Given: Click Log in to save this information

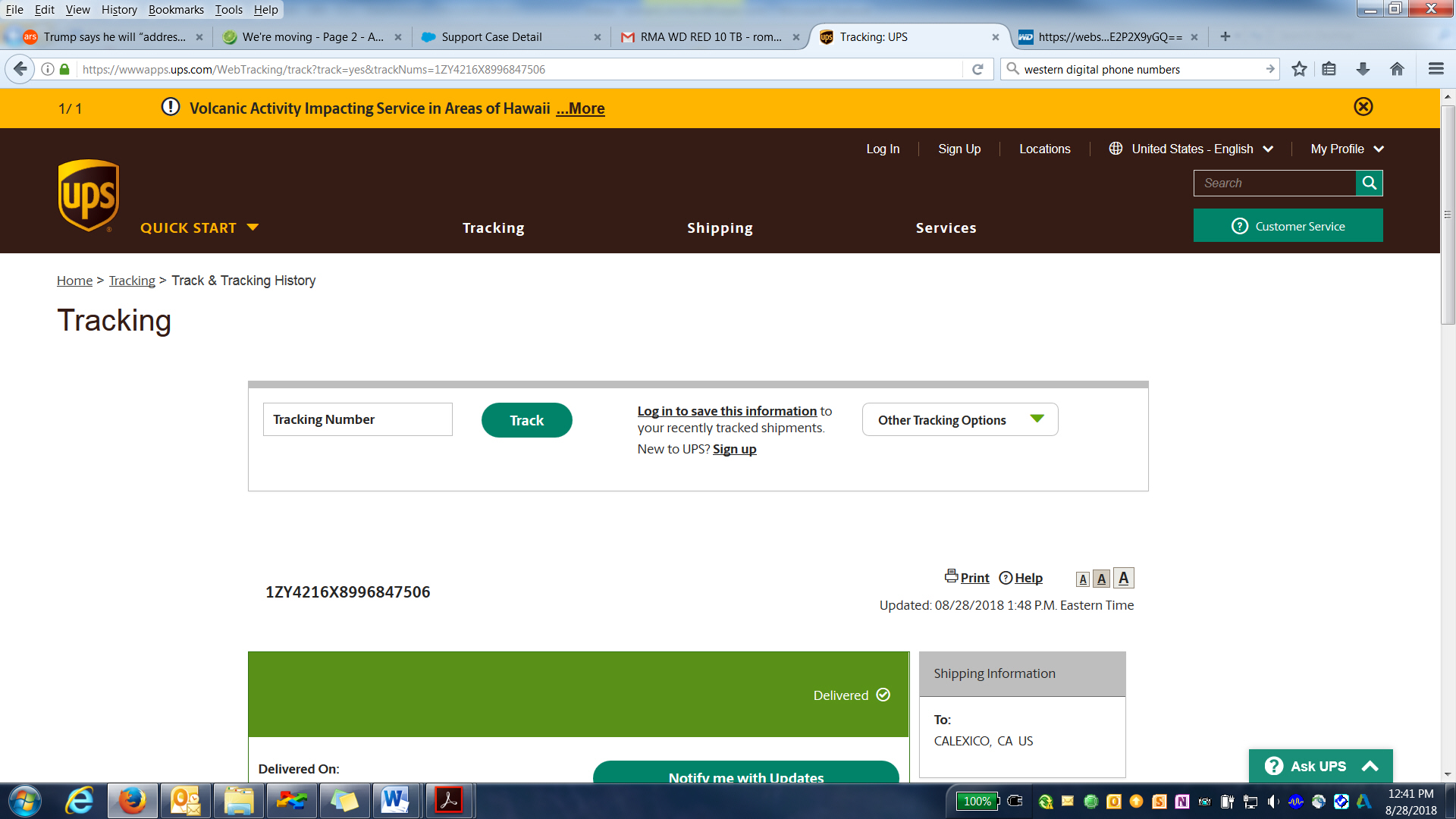Looking at the screenshot, I should point(727,410).
